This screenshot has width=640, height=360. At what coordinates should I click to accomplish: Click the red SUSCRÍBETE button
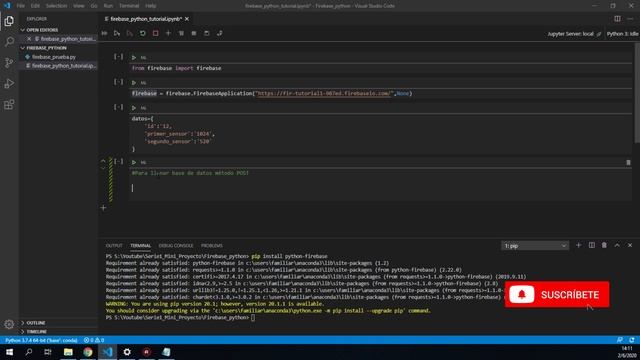(x=557, y=294)
